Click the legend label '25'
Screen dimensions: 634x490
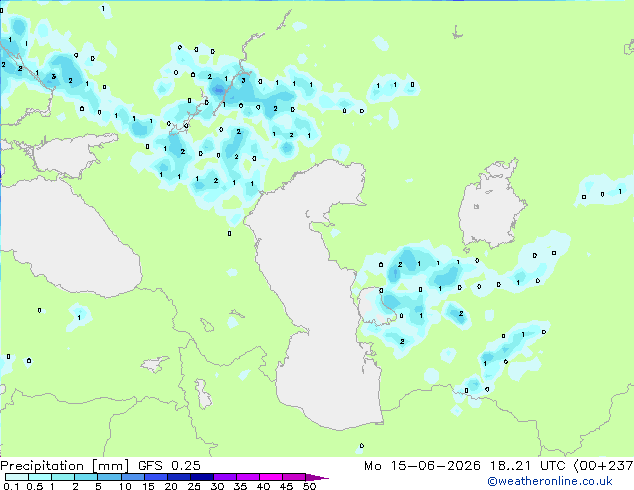[x=194, y=486]
